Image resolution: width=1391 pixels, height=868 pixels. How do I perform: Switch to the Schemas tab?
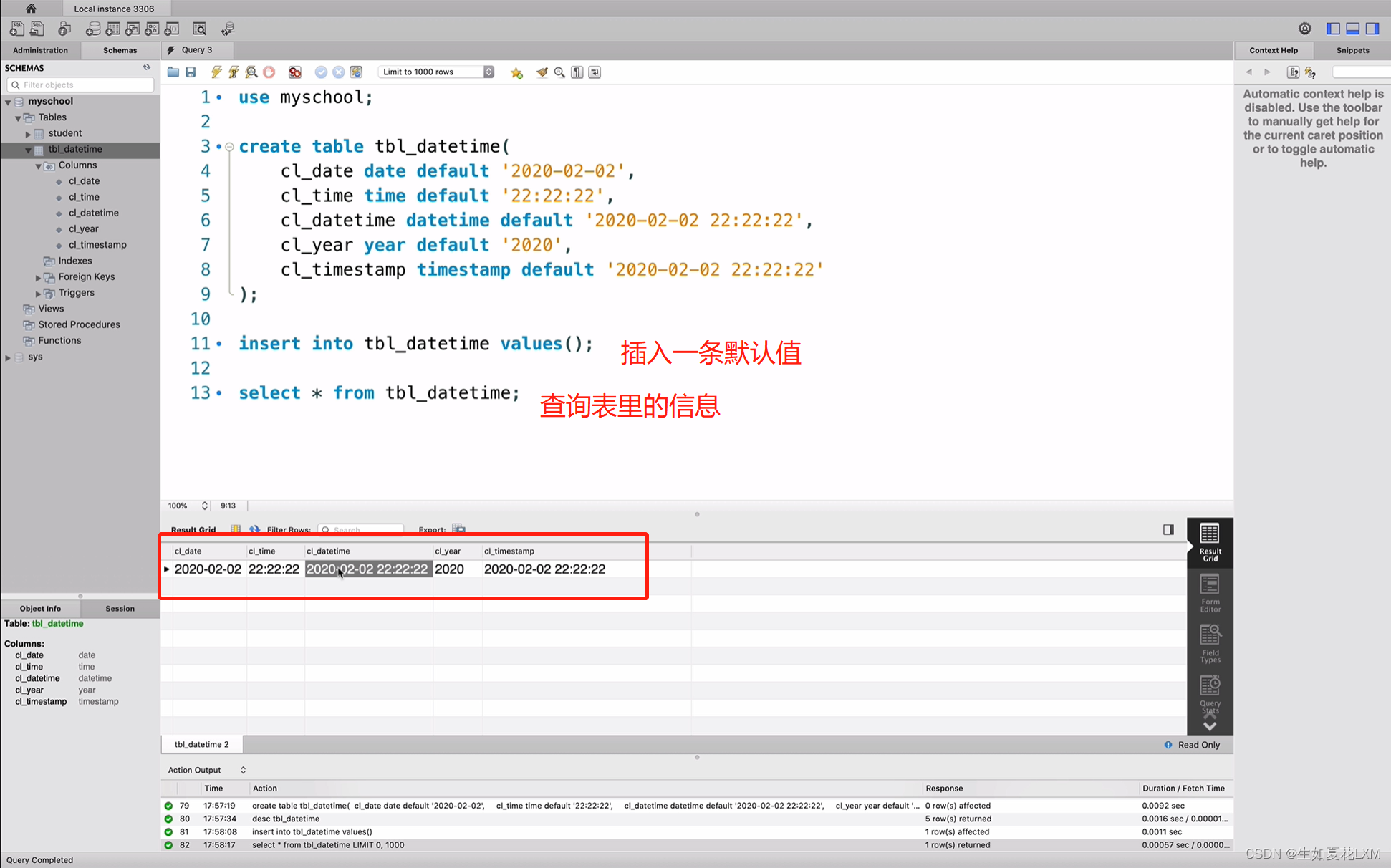click(120, 50)
